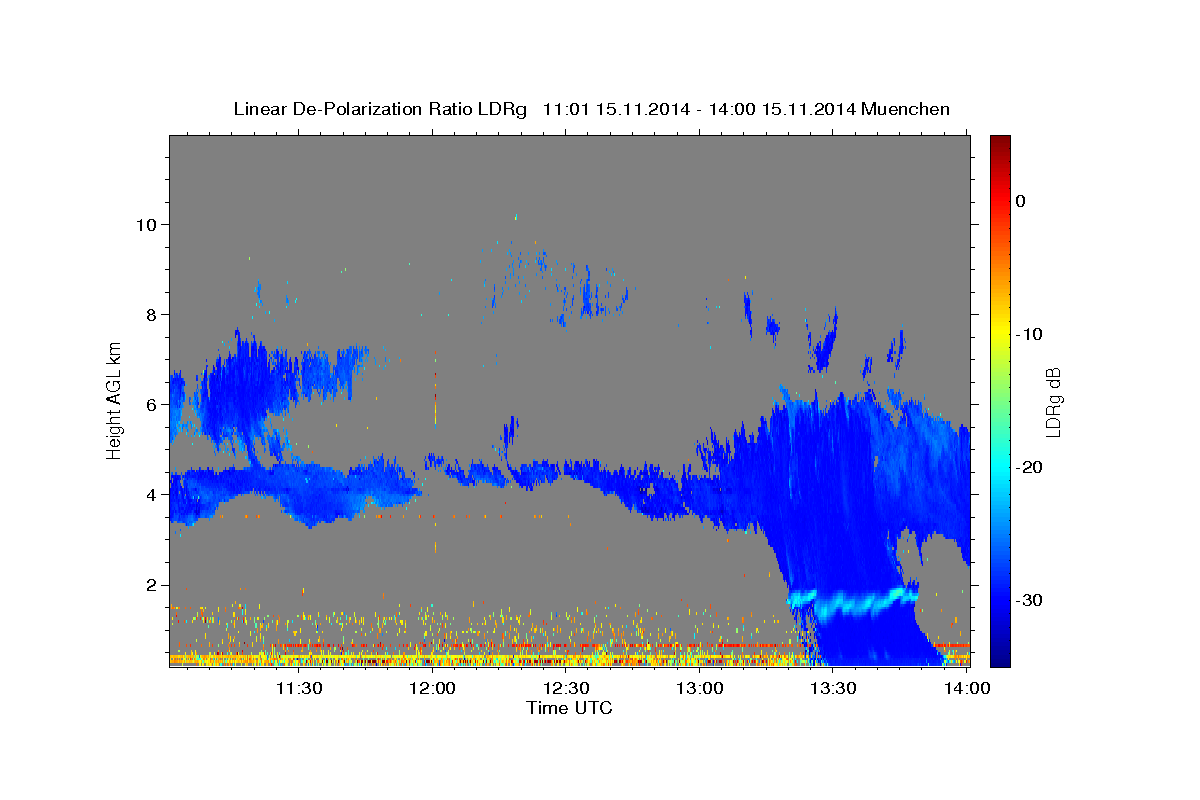Click the colorbar value 0
The width and height of the screenshot is (1200, 800).
(1020, 201)
